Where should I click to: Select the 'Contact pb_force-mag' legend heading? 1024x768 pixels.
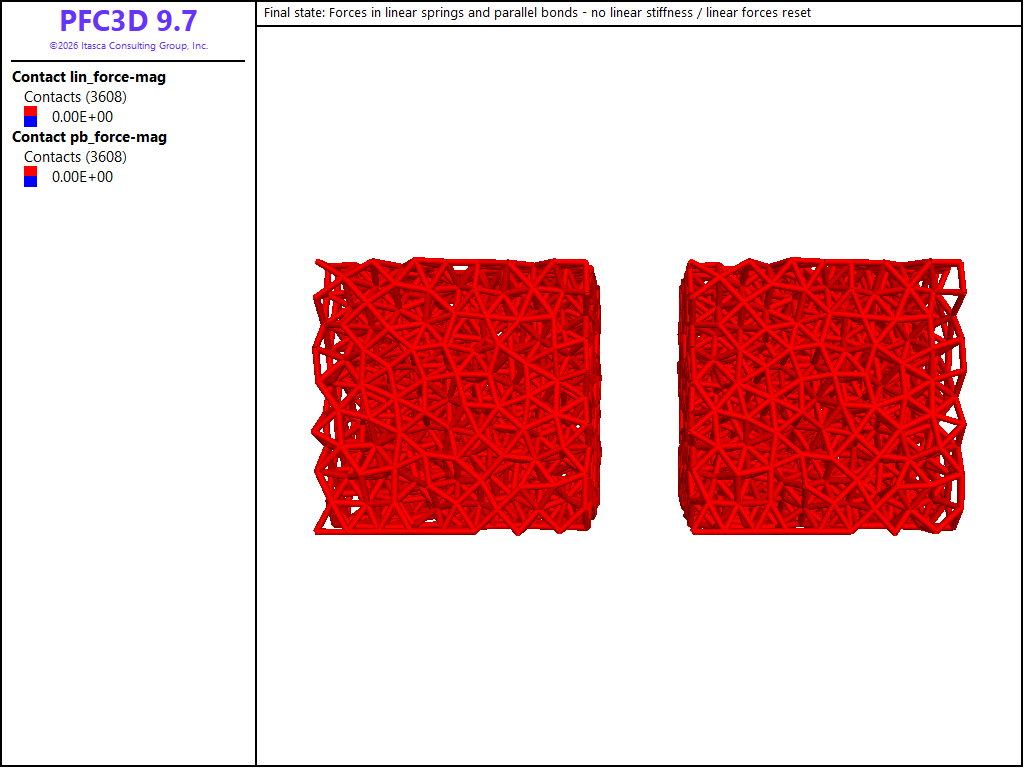[89, 136]
